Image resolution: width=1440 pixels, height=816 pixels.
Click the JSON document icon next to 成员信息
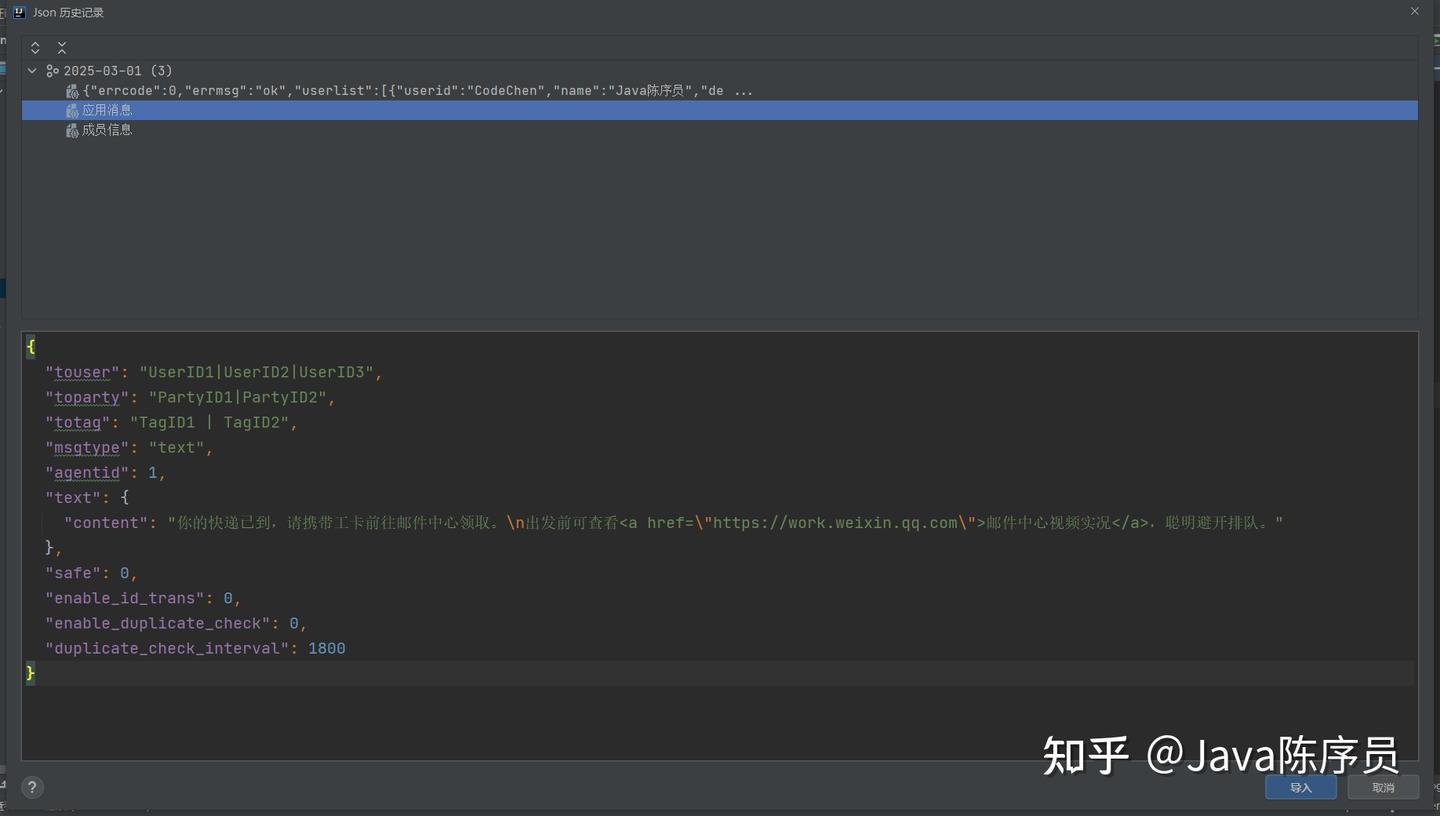point(72,130)
